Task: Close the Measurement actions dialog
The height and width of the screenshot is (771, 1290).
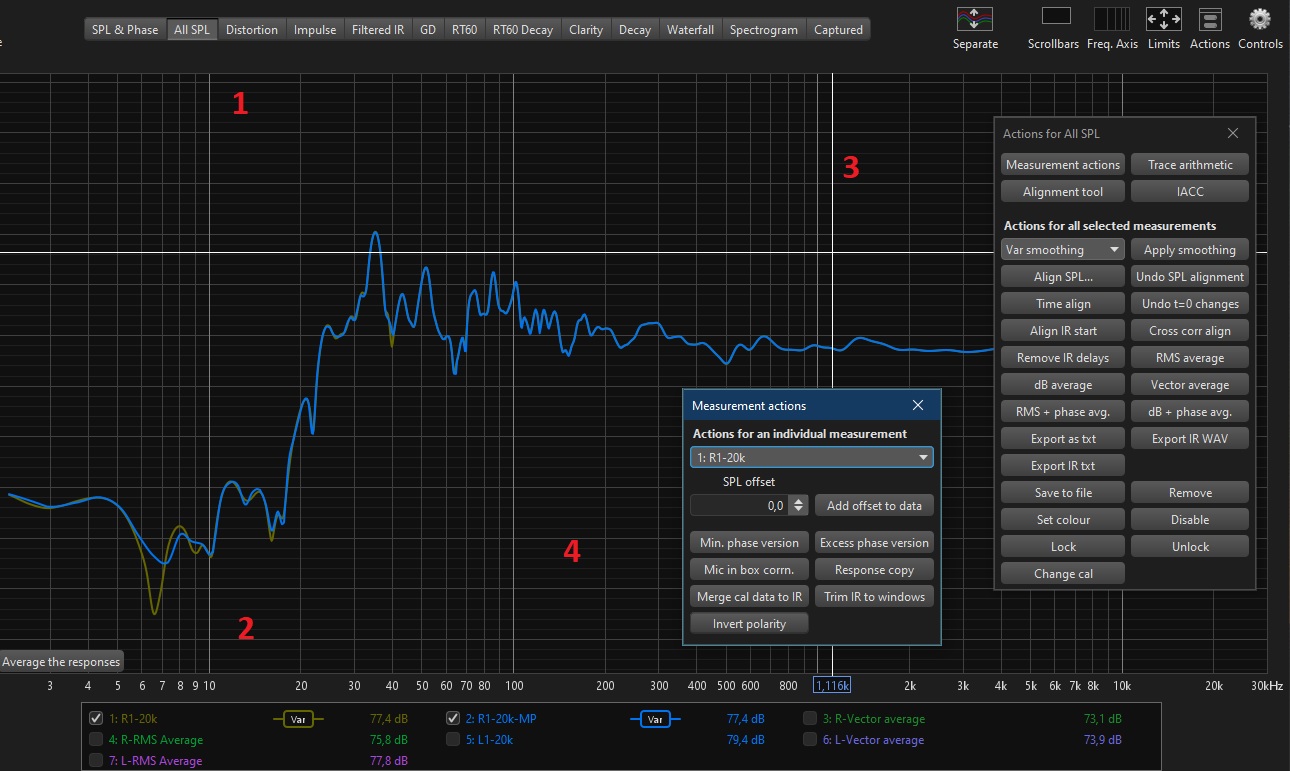Action: coord(918,405)
